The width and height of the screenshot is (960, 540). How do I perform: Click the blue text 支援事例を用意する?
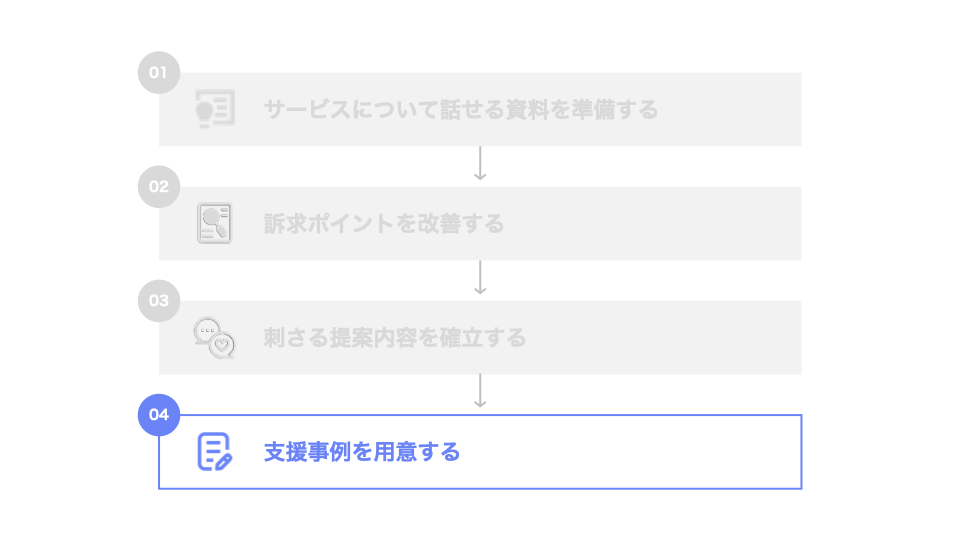pyautogui.click(x=362, y=452)
